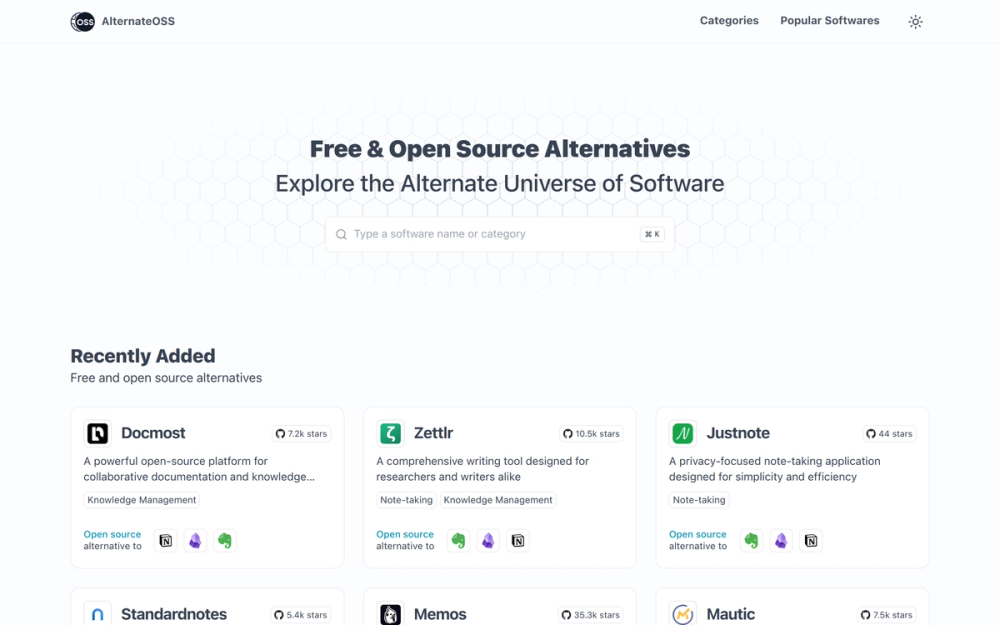Click Zettlr 10.5k stars GitHub badge
Viewport: 1000px width, 625px height.
click(591, 434)
